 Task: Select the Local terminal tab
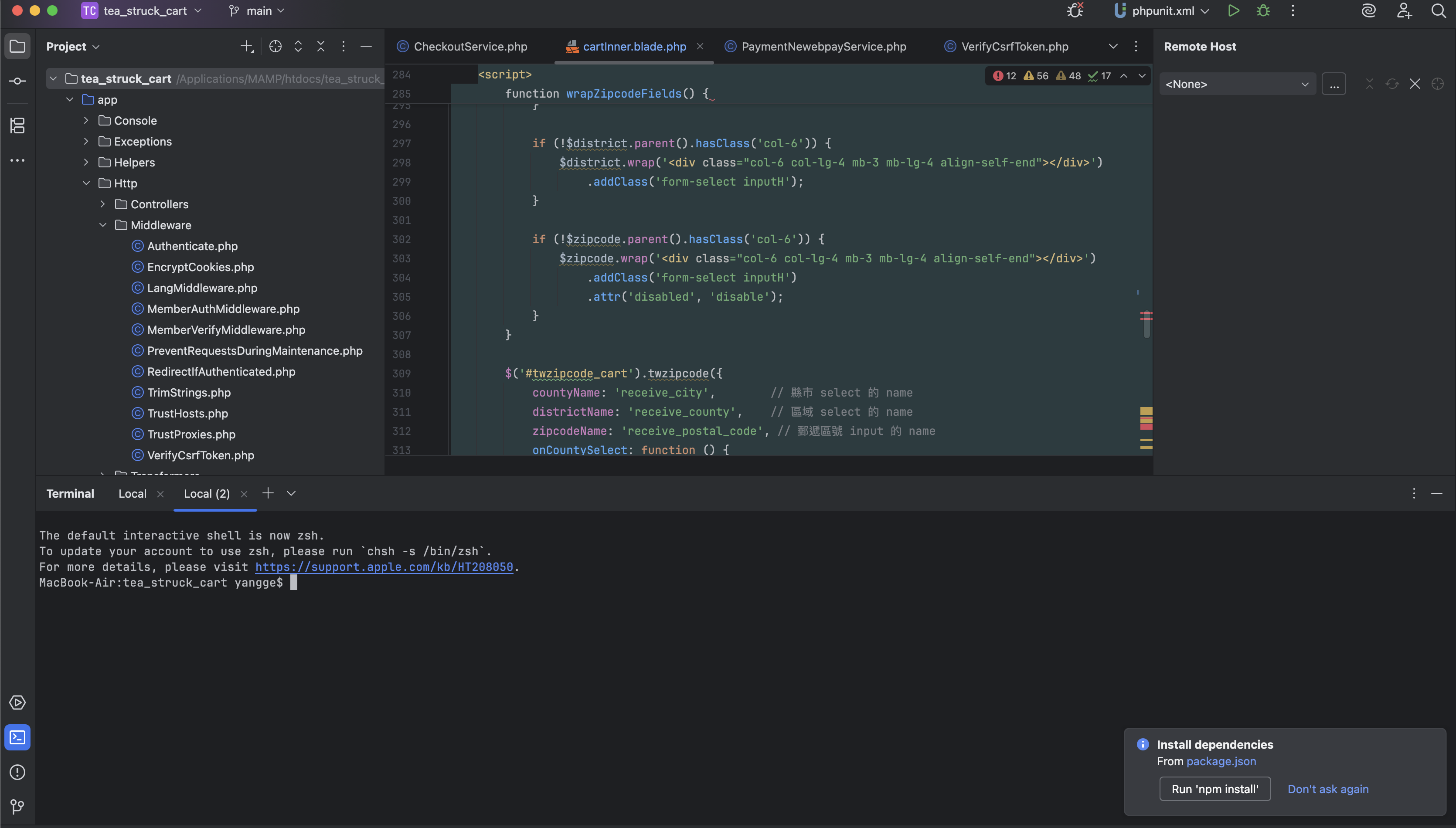(132, 494)
